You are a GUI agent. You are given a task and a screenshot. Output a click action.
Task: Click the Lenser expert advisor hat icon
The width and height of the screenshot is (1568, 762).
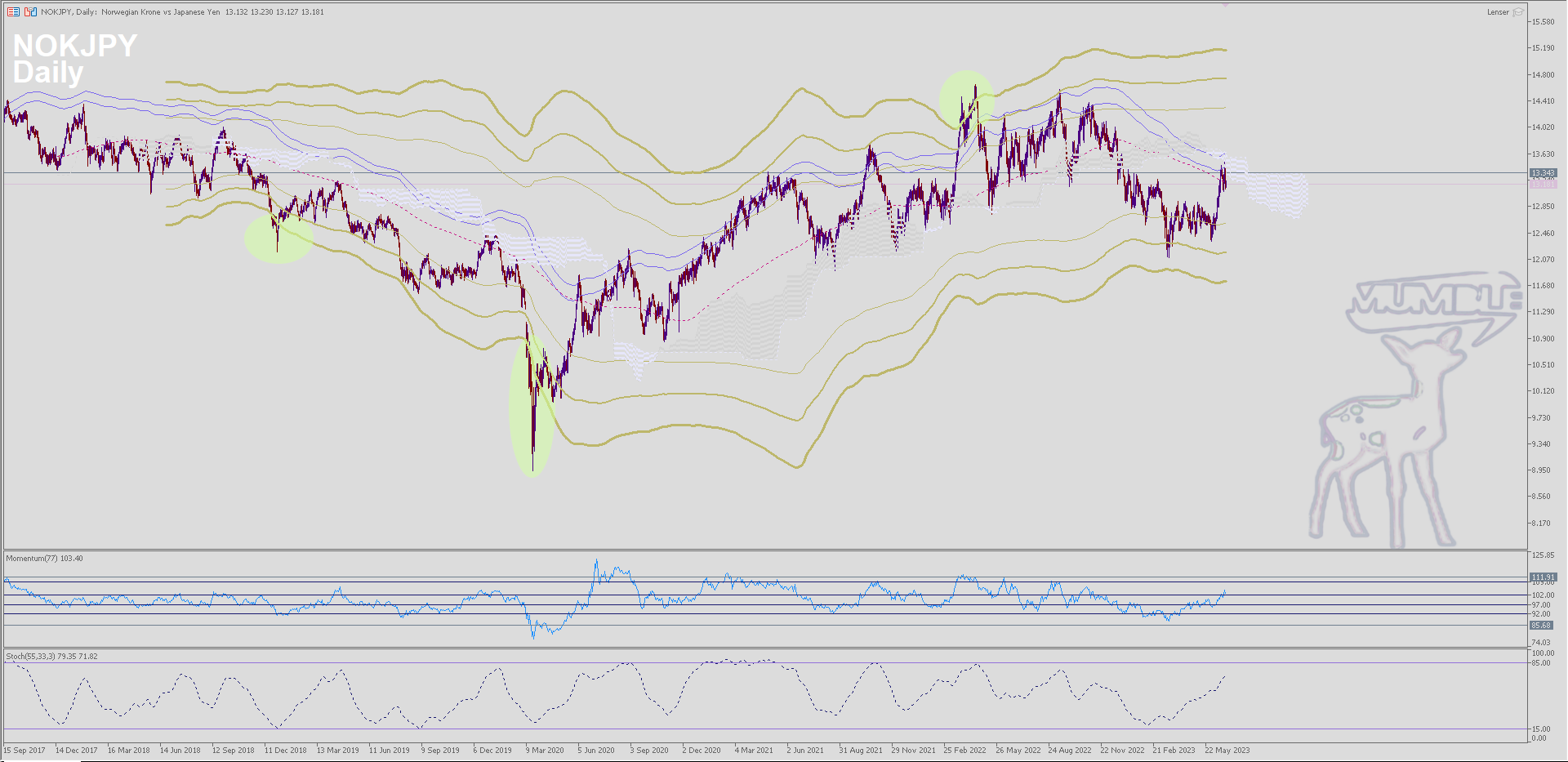(x=1518, y=12)
